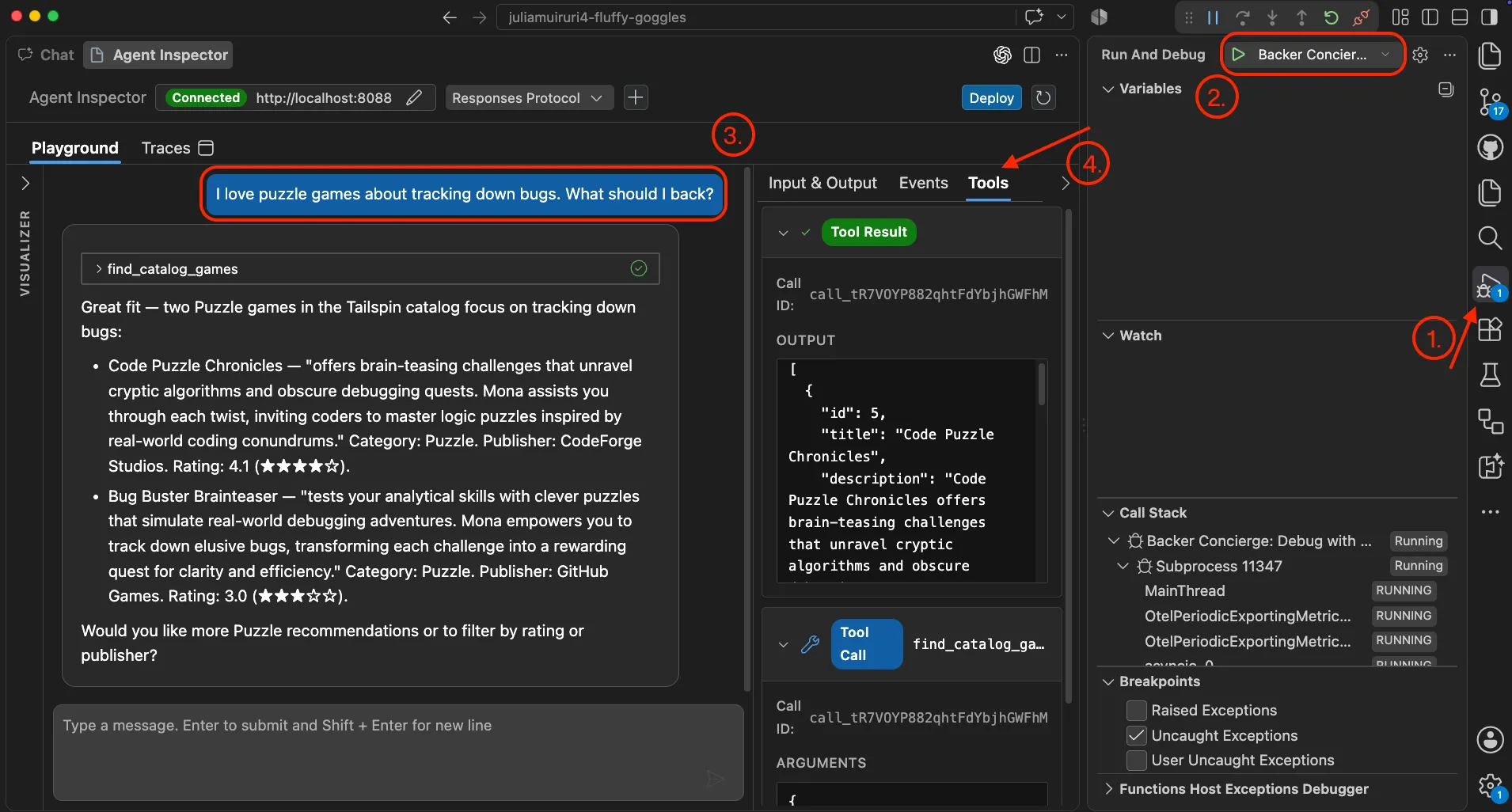Open the launch.json gear icon
Viewport: 1512px width, 812px height.
point(1420,55)
